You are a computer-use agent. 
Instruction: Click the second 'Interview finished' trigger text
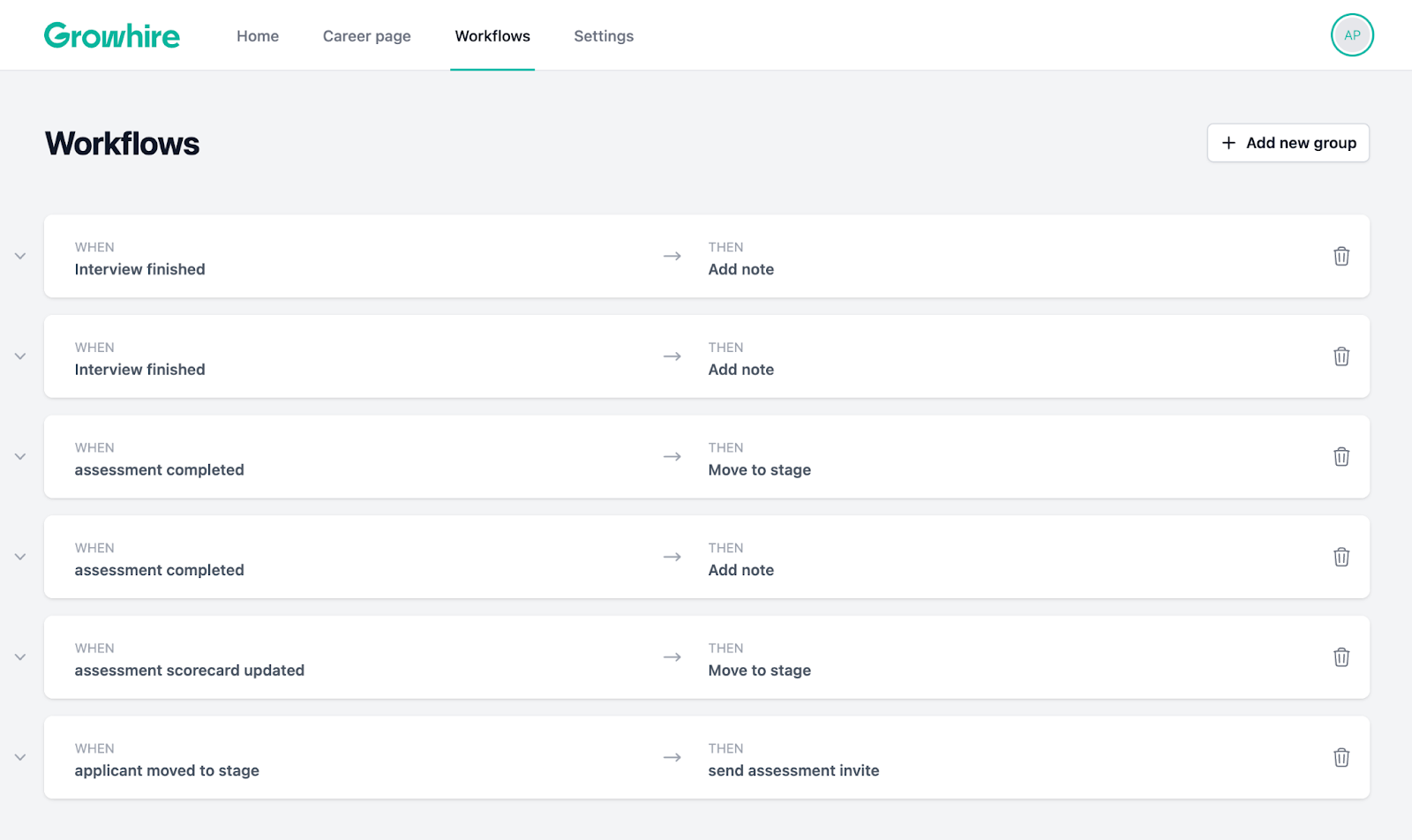(139, 370)
